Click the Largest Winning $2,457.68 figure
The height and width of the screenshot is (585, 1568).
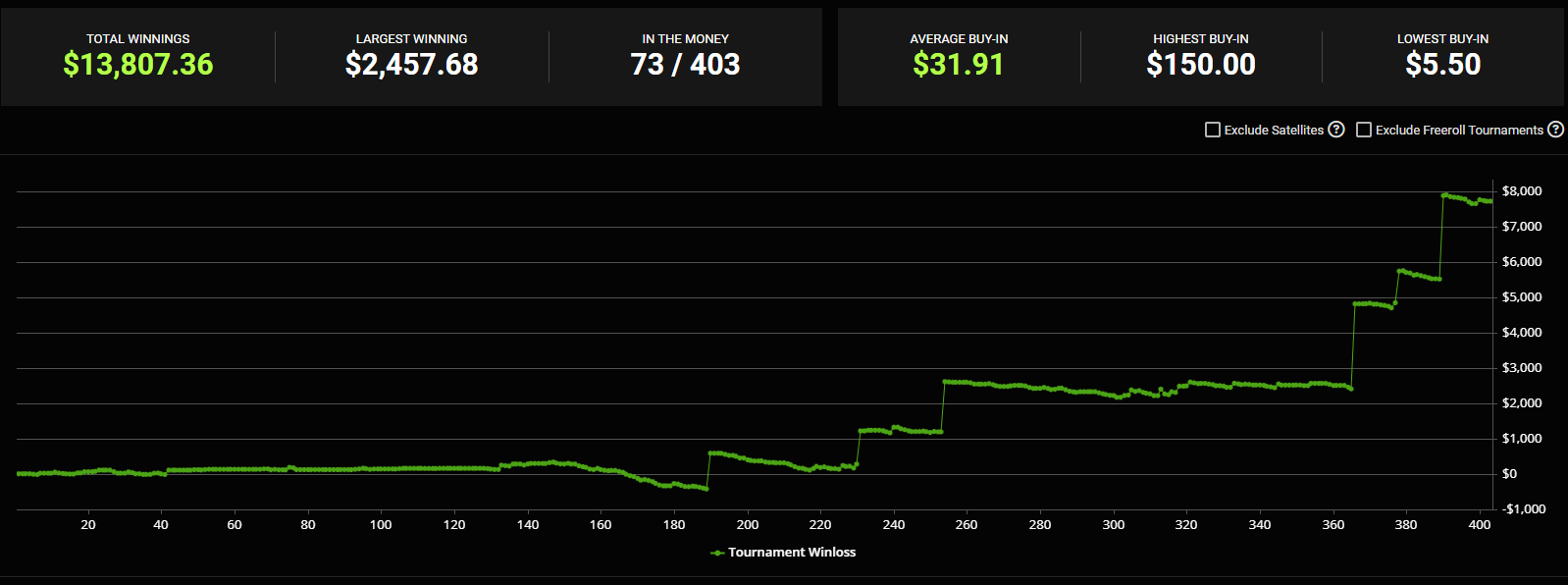411,65
